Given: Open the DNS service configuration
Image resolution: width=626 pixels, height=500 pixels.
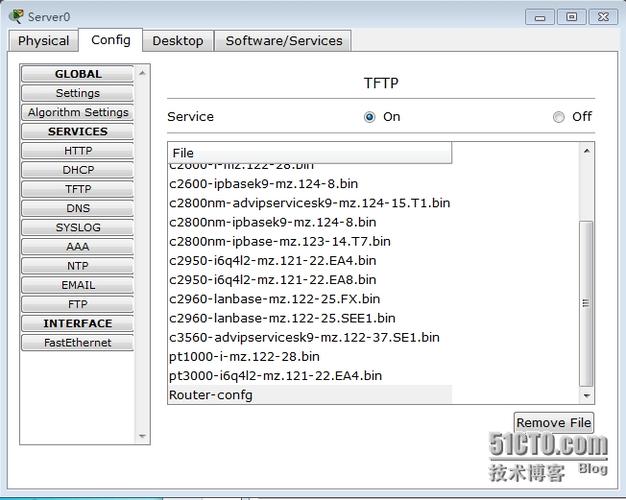Looking at the screenshot, I should pos(77,208).
